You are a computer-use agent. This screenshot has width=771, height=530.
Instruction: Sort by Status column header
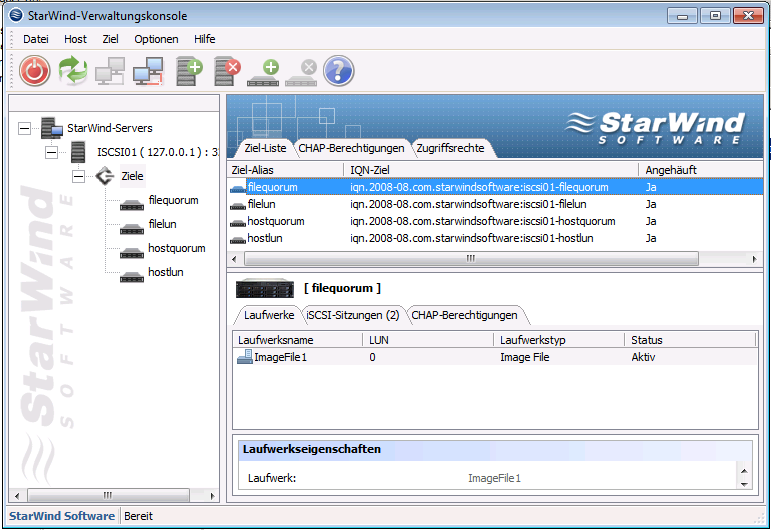click(x=690, y=340)
